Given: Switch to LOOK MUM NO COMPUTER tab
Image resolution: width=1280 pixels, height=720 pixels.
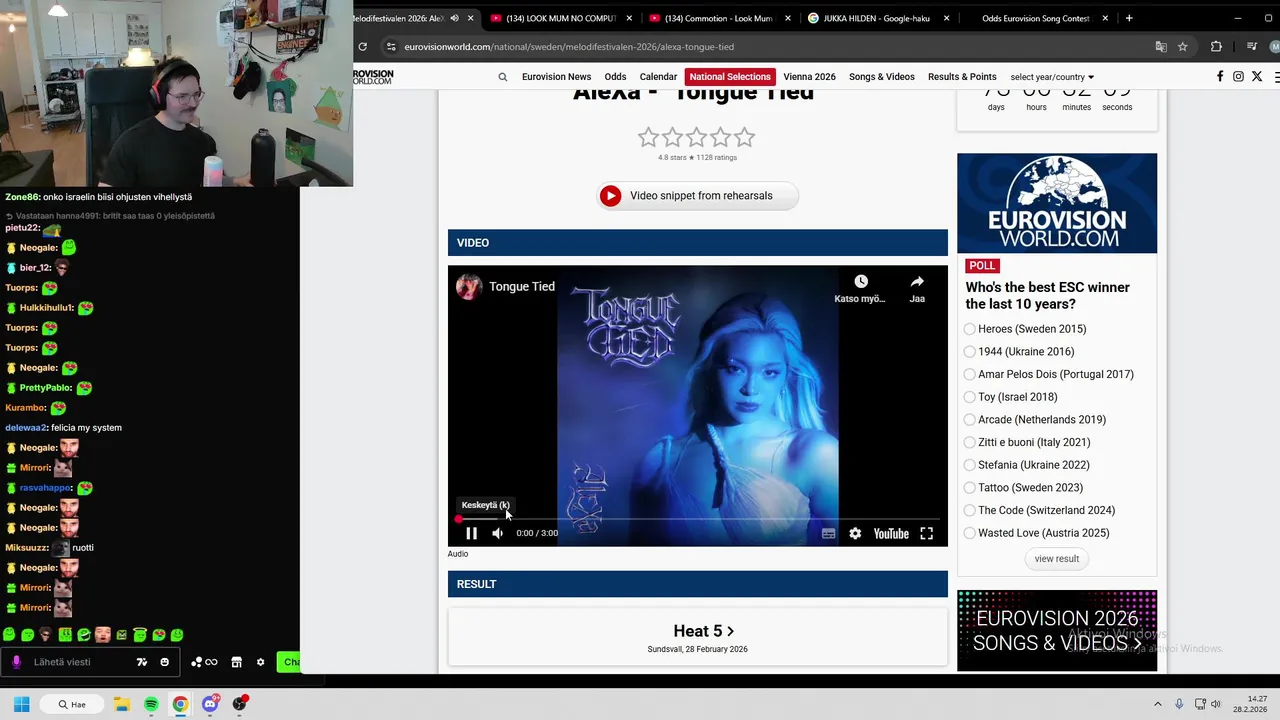Looking at the screenshot, I should [559, 18].
